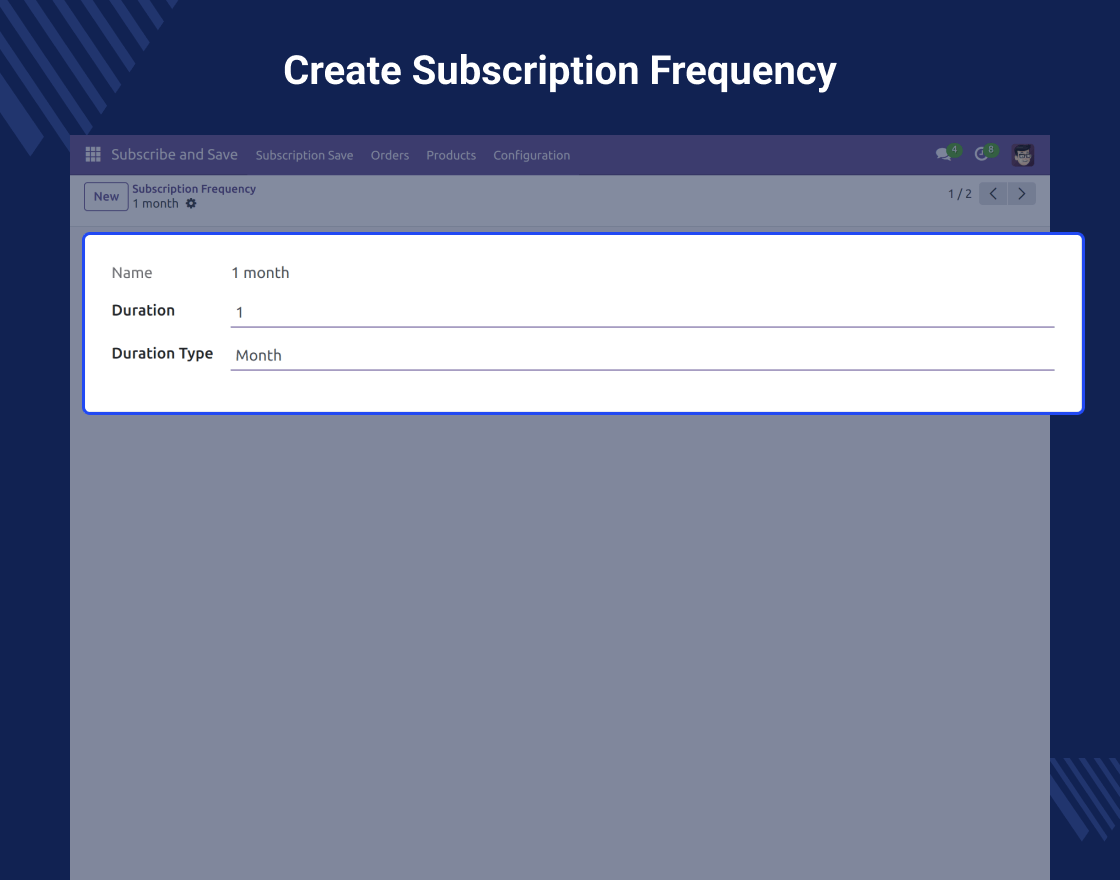Screen dimensions: 1120x880
Task: Click the 1 / 2 pager counter
Action: click(959, 194)
